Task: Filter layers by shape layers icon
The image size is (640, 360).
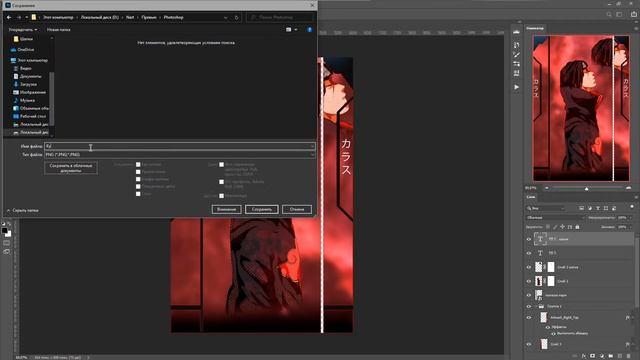Action: click(606, 208)
